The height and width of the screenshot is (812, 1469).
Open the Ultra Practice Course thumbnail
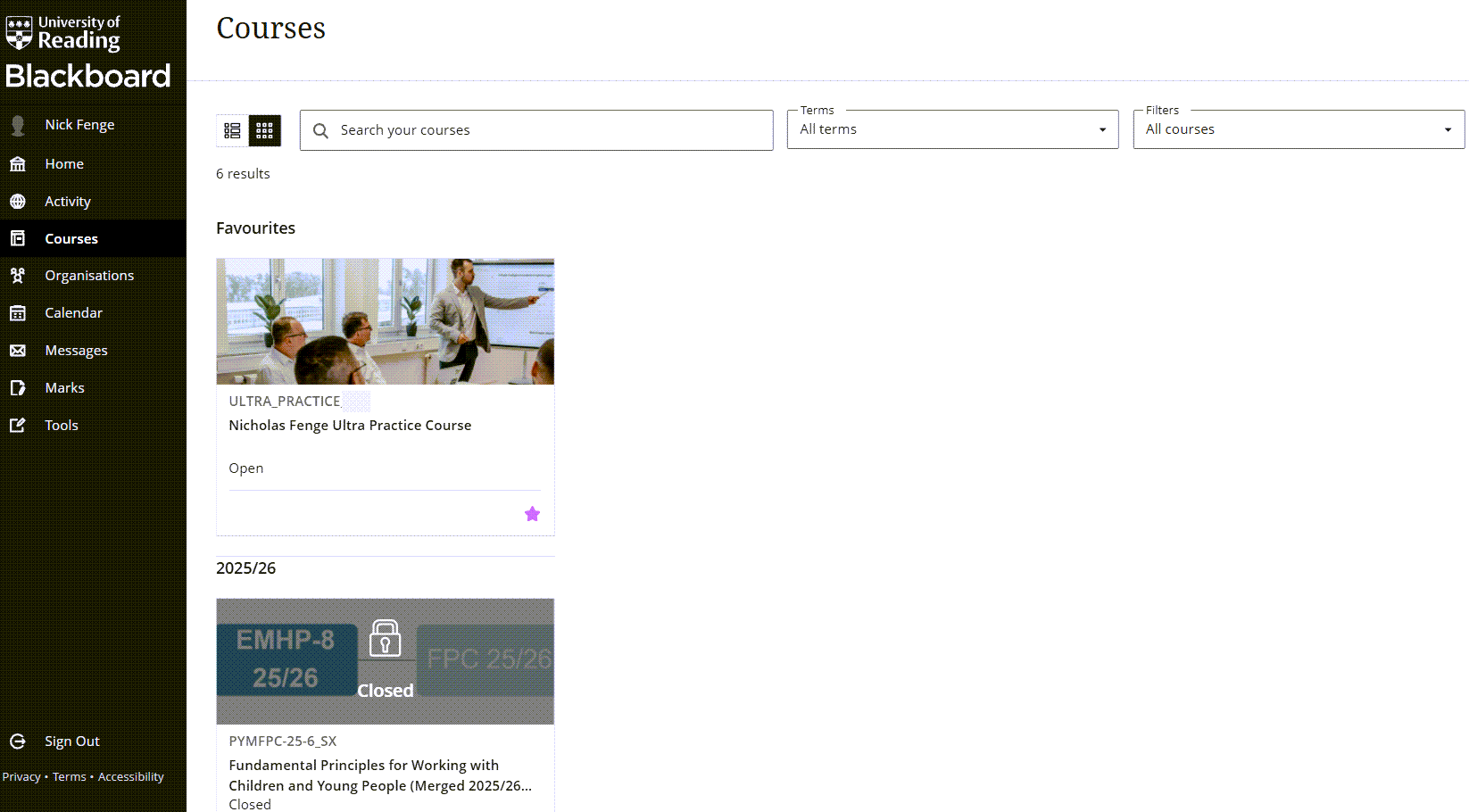pyautogui.click(x=385, y=321)
